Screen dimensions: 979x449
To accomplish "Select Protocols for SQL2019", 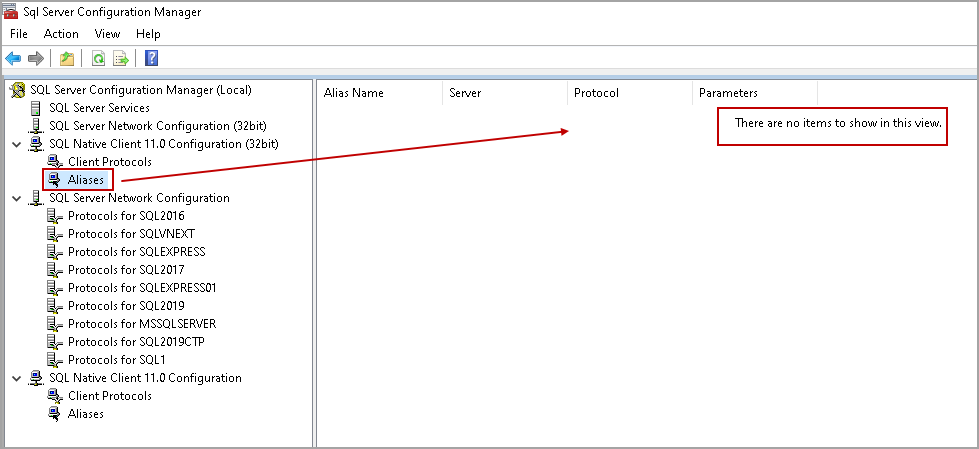I will (x=126, y=306).
